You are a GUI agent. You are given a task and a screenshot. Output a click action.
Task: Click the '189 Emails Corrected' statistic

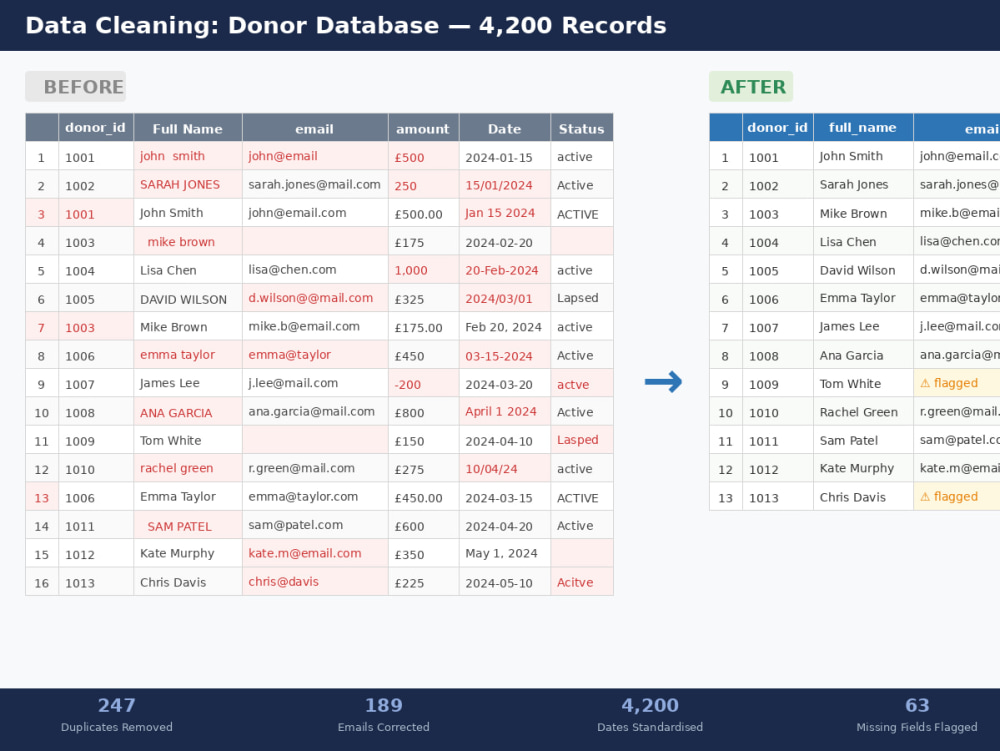tap(383, 715)
